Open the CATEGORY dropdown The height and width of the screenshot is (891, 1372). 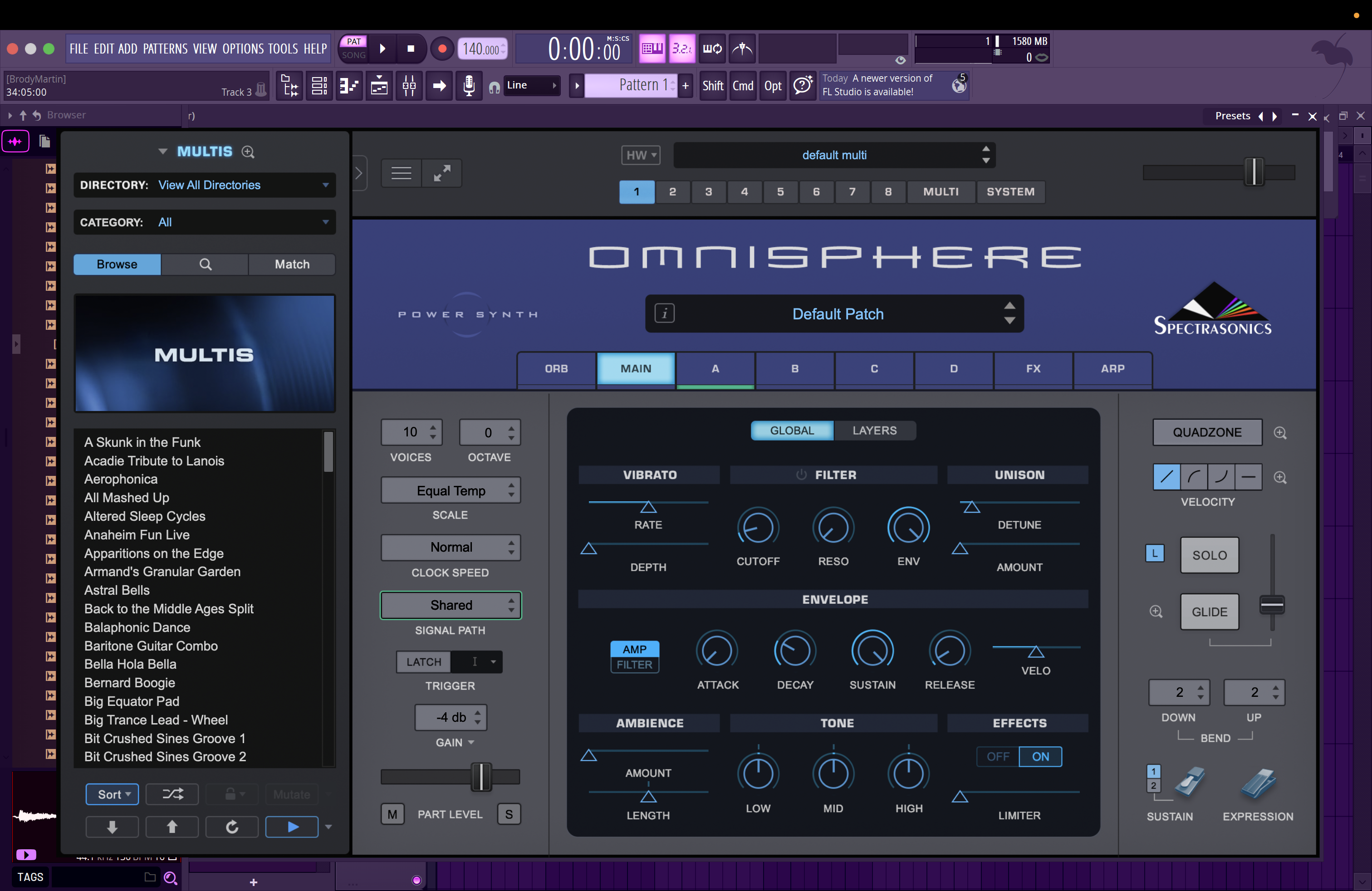tap(205, 222)
